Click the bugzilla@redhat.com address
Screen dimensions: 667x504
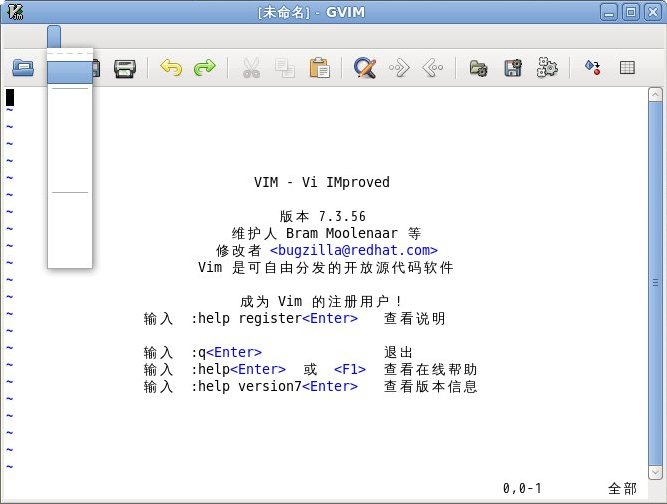[353, 251]
